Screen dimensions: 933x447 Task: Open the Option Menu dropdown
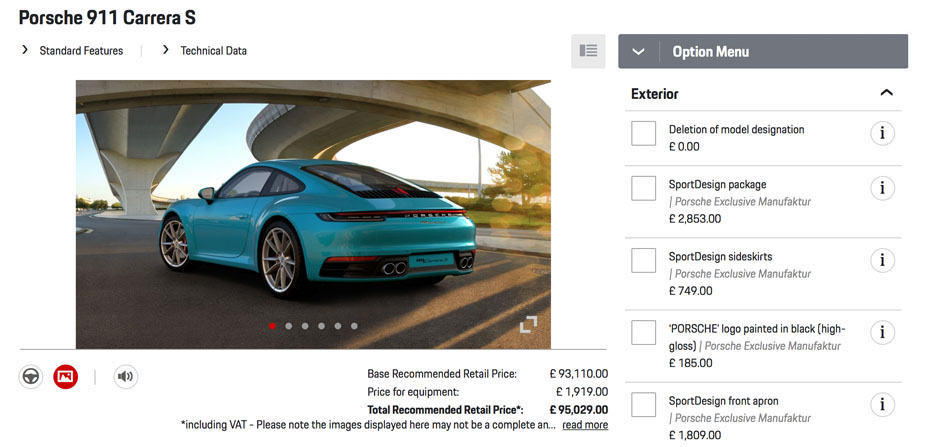tap(763, 51)
